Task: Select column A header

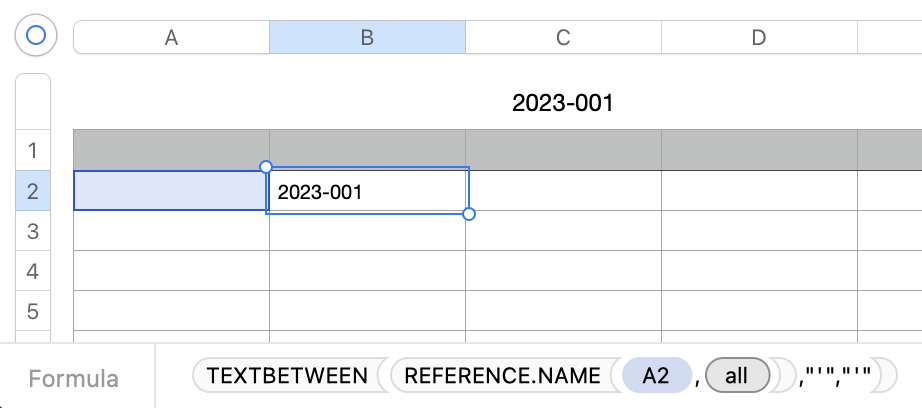Action: coord(171,38)
